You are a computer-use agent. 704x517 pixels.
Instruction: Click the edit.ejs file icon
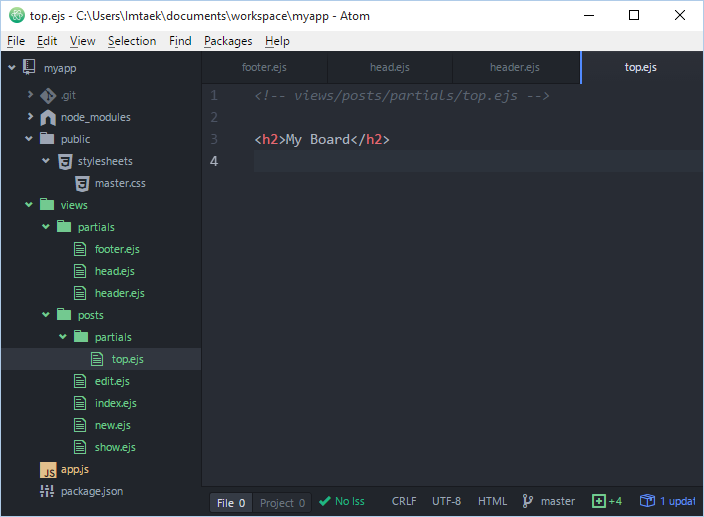click(80, 381)
